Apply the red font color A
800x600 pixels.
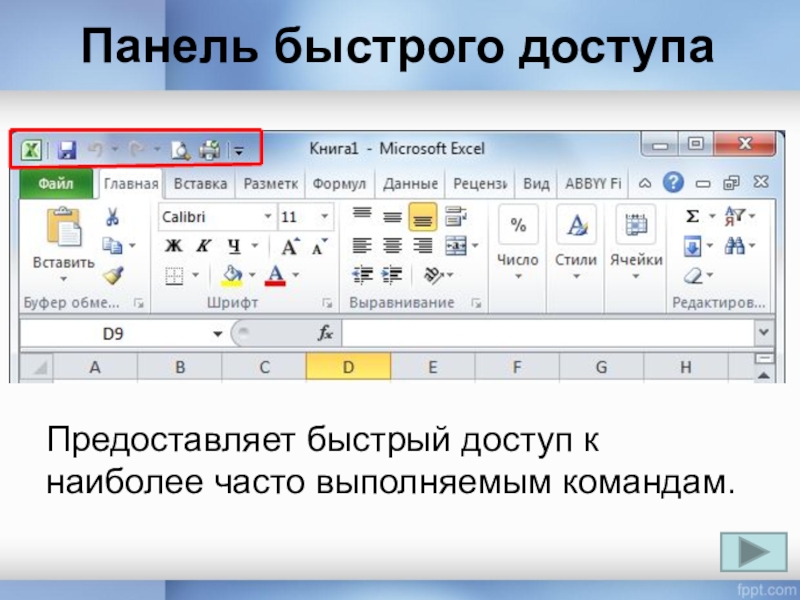[275, 276]
